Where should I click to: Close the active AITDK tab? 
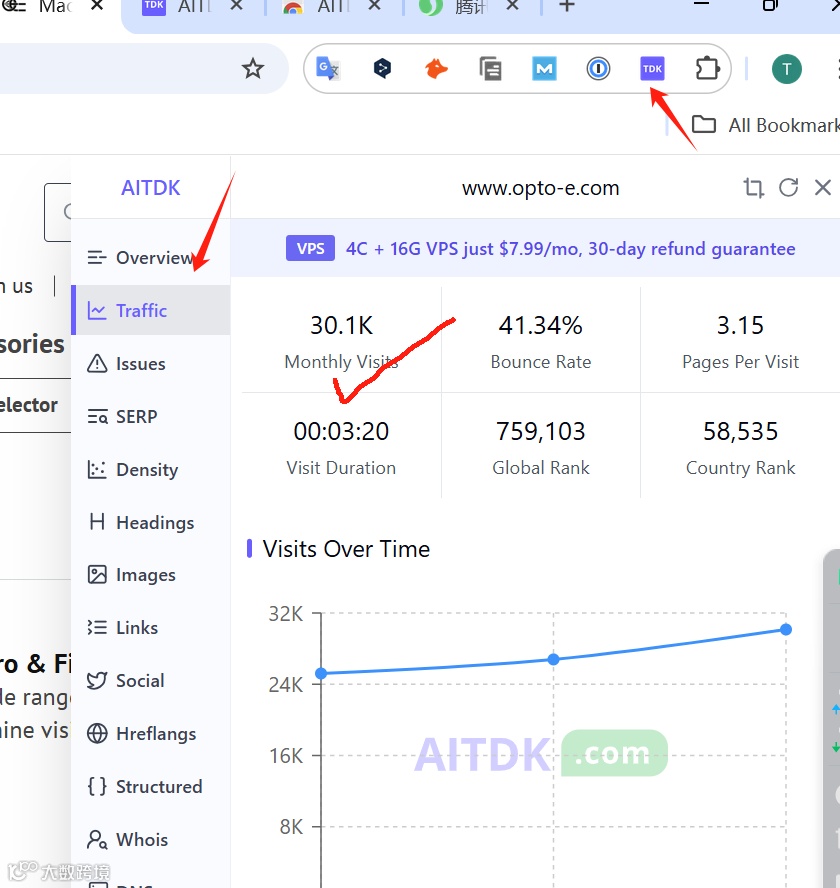(x=237, y=6)
